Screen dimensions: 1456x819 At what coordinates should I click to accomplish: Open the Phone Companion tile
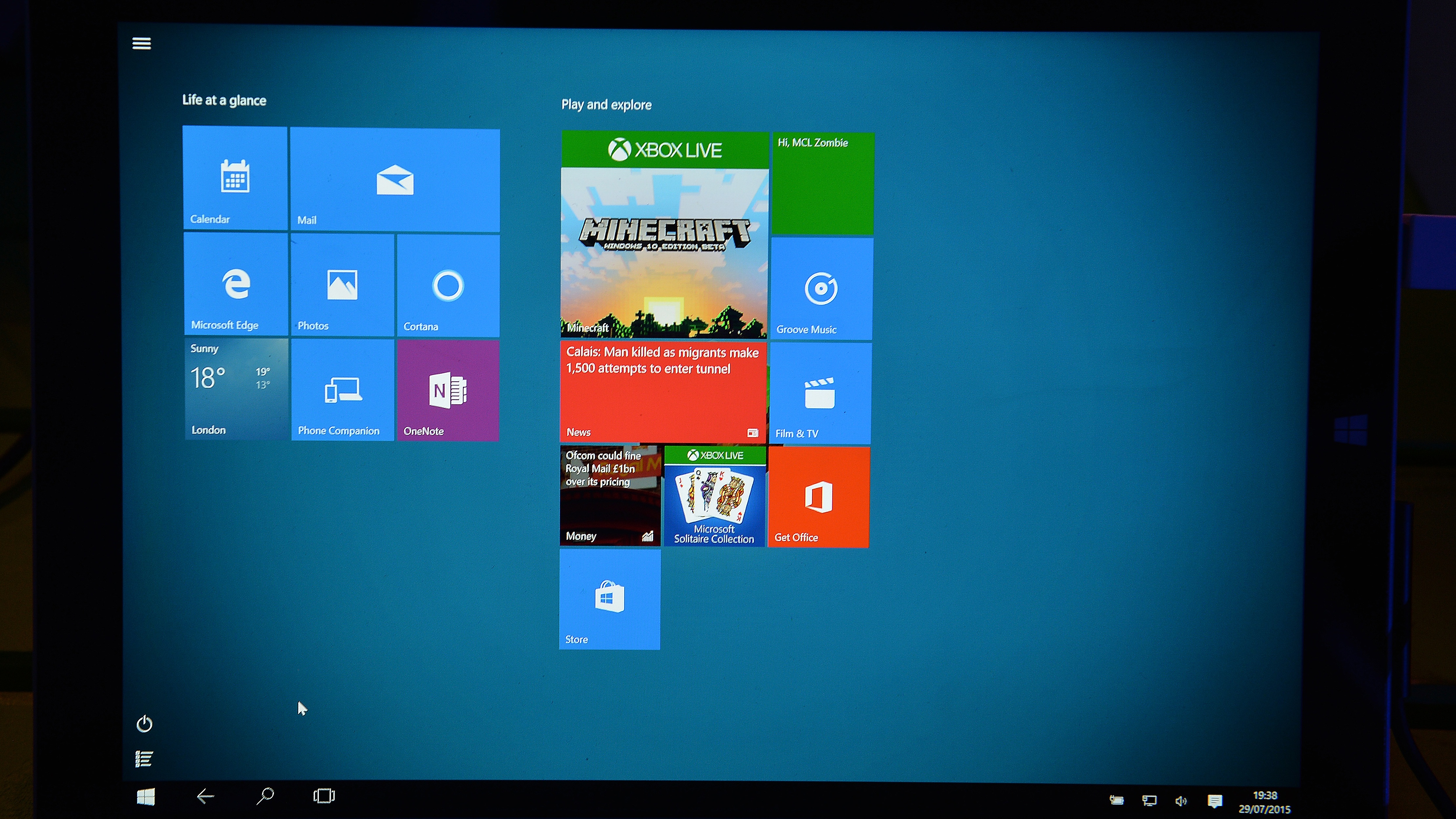(343, 390)
